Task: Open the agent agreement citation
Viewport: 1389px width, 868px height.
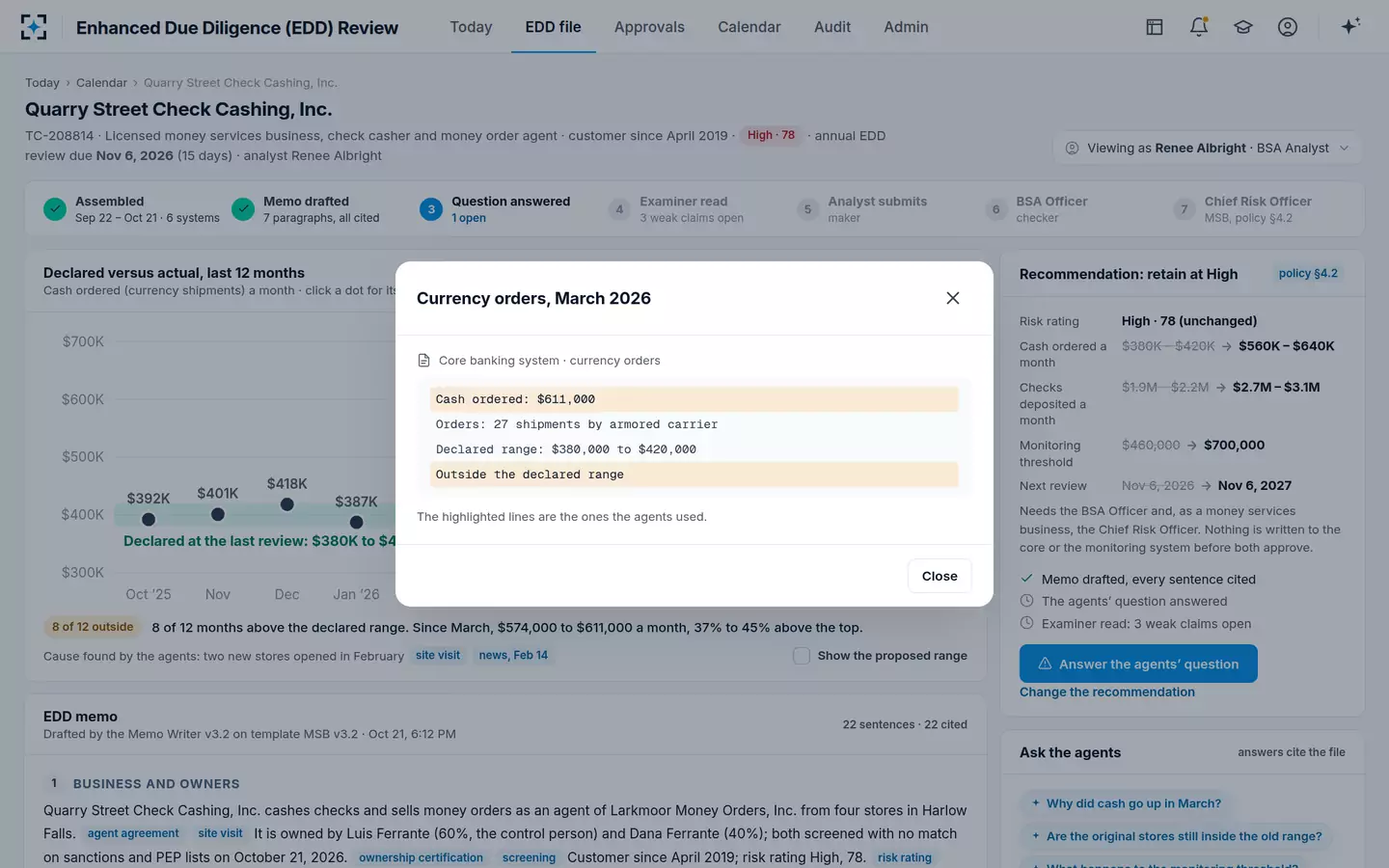Action: (x=133, y=834)
